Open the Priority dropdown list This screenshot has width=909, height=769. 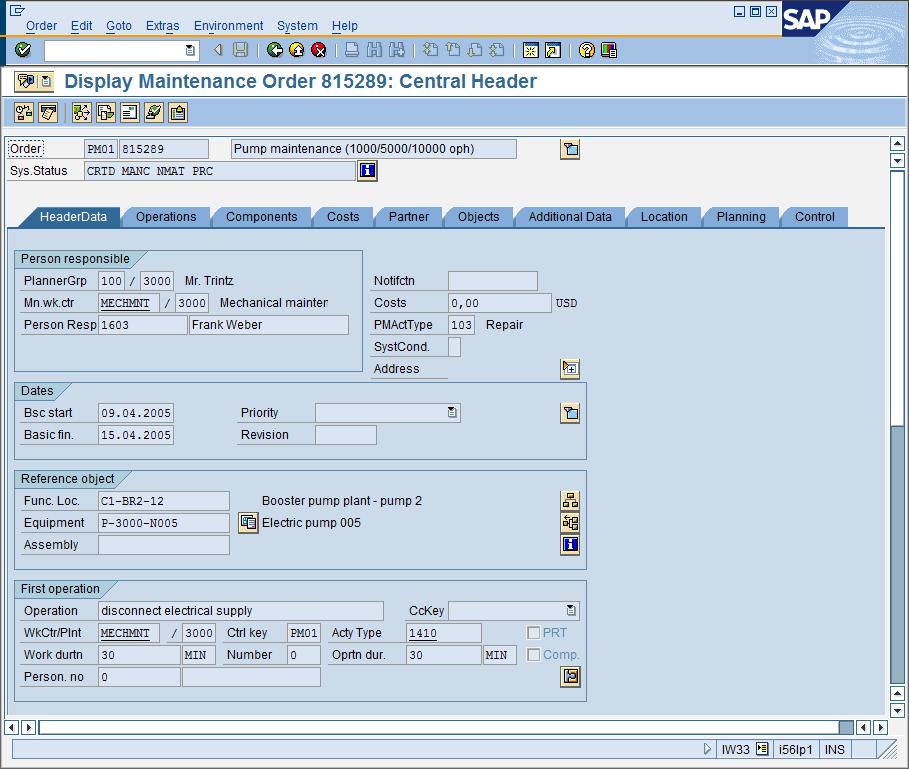tap(452, 413)
